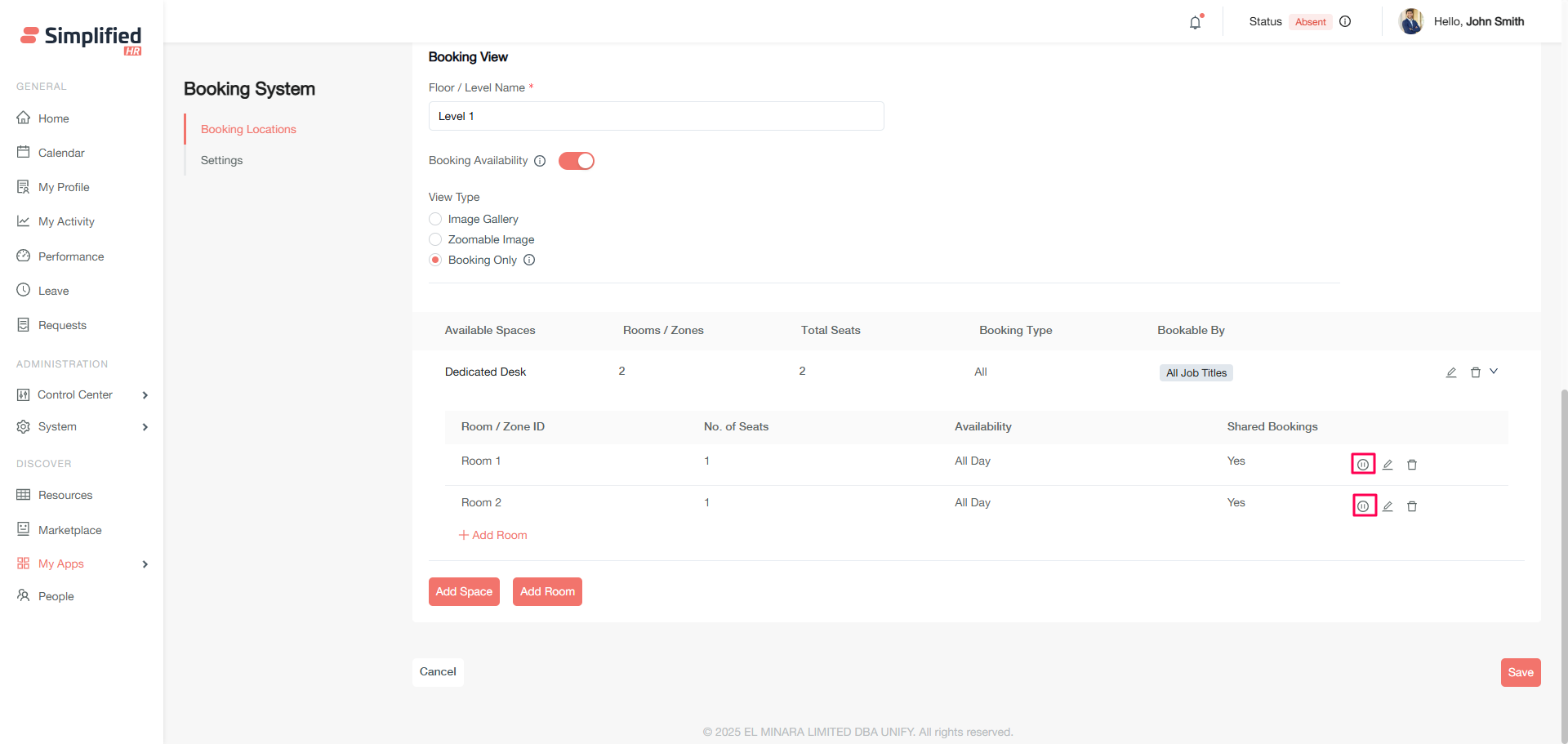Go to Calendar in sidebar

[x=61, y=153]
